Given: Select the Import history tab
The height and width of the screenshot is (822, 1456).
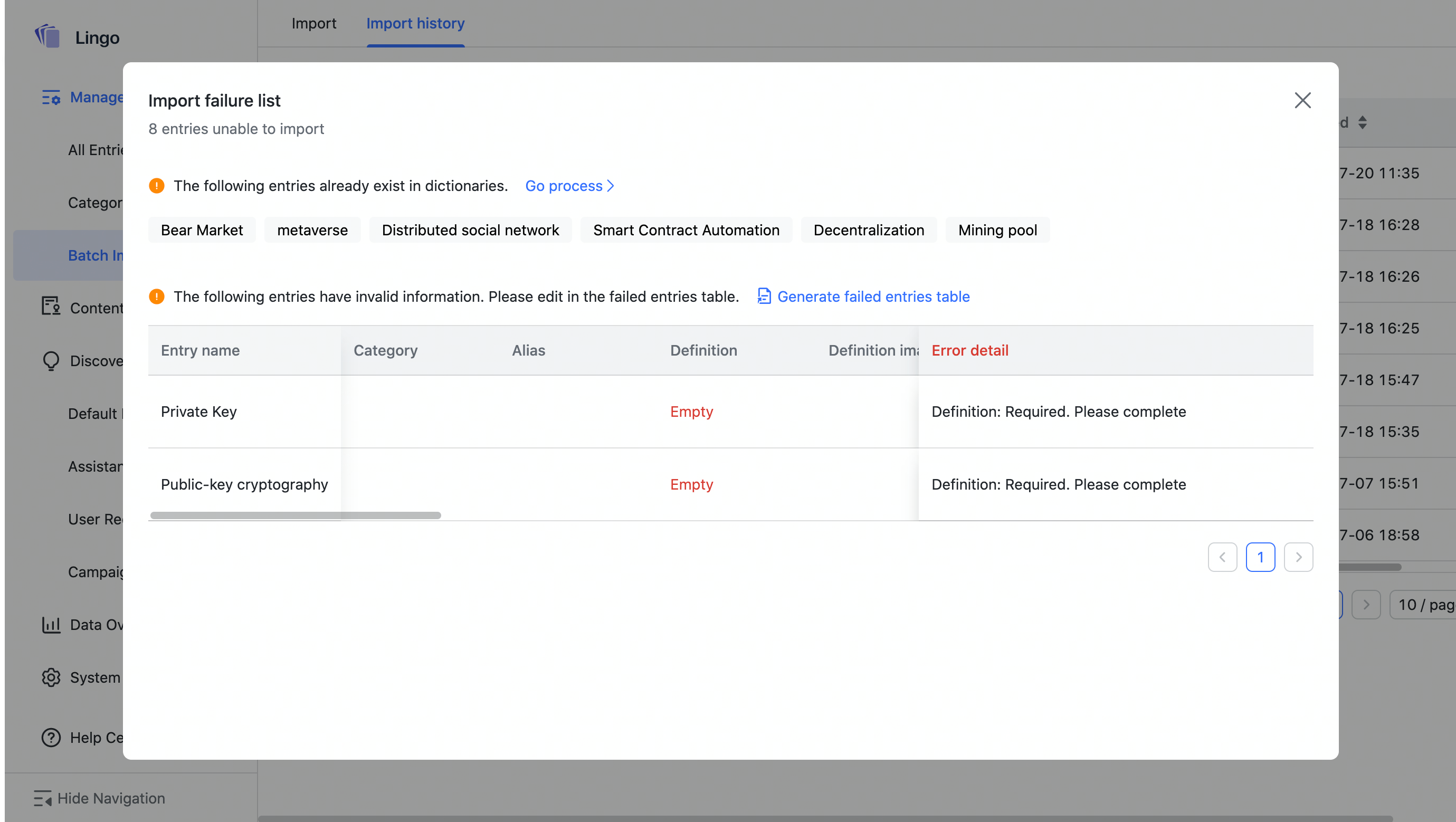Looking at the screenshot, I should tap(415, 24).
